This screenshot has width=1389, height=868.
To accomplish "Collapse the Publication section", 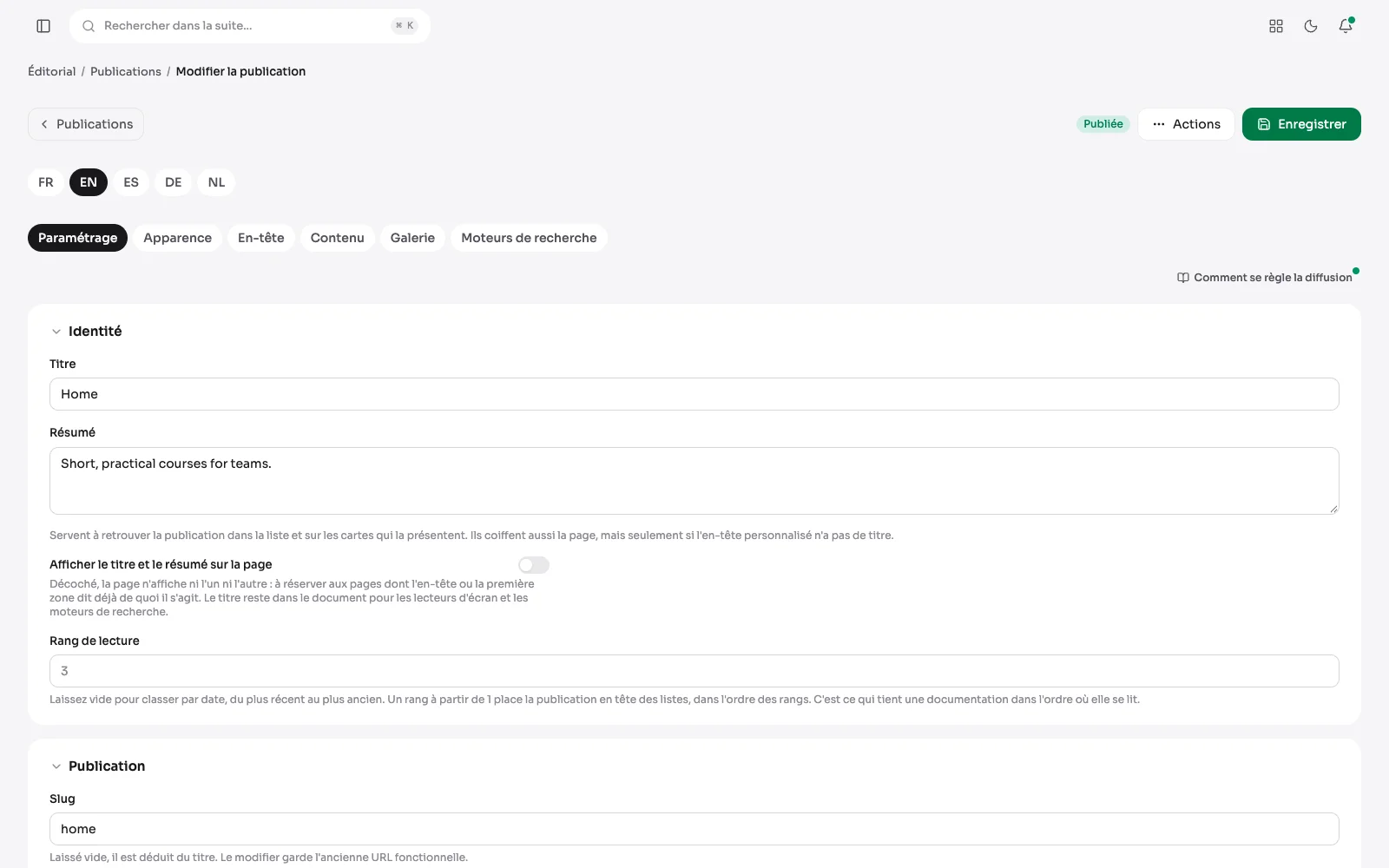I will [56, 766].
